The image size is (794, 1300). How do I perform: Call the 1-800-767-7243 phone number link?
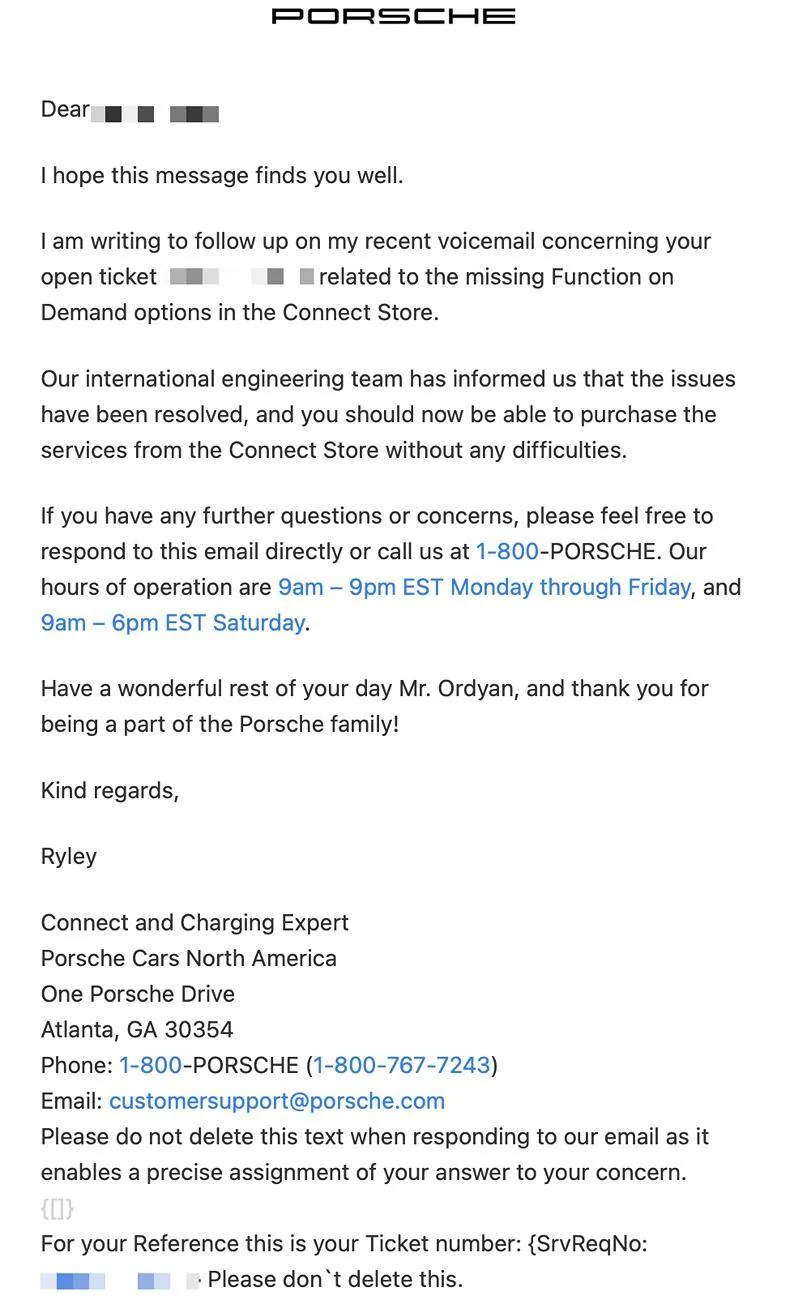[x=402, y=1065]
